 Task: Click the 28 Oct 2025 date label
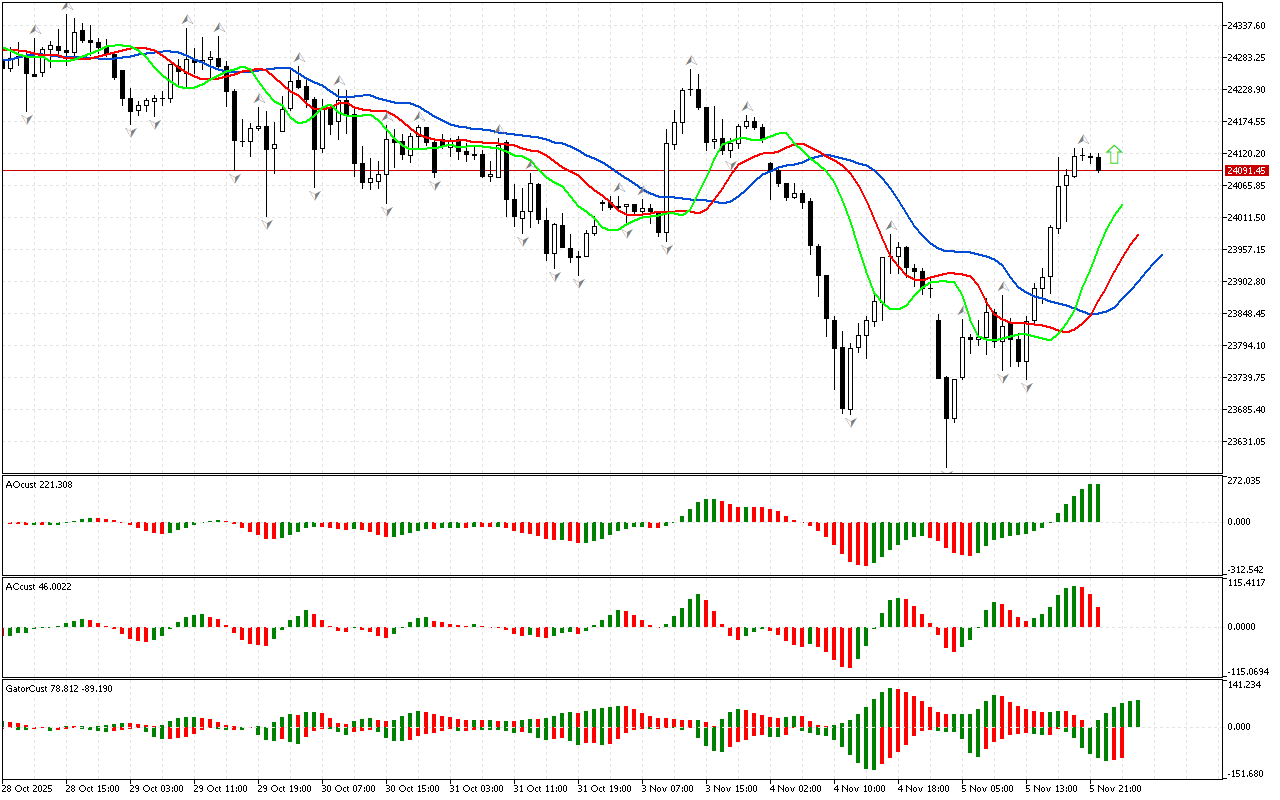click(28, 789)
